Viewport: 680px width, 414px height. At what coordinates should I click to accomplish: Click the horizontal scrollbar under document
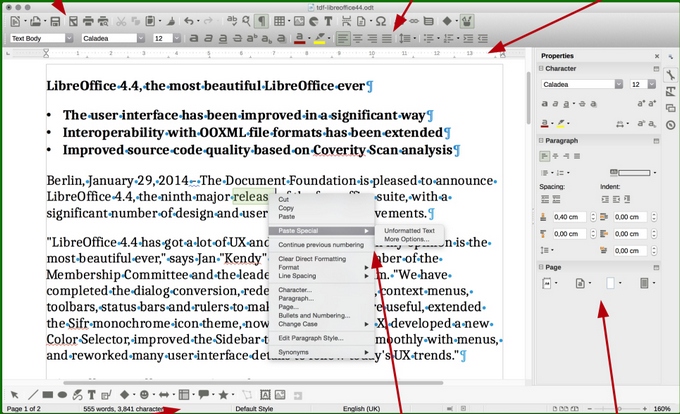[x=253, y=383]
